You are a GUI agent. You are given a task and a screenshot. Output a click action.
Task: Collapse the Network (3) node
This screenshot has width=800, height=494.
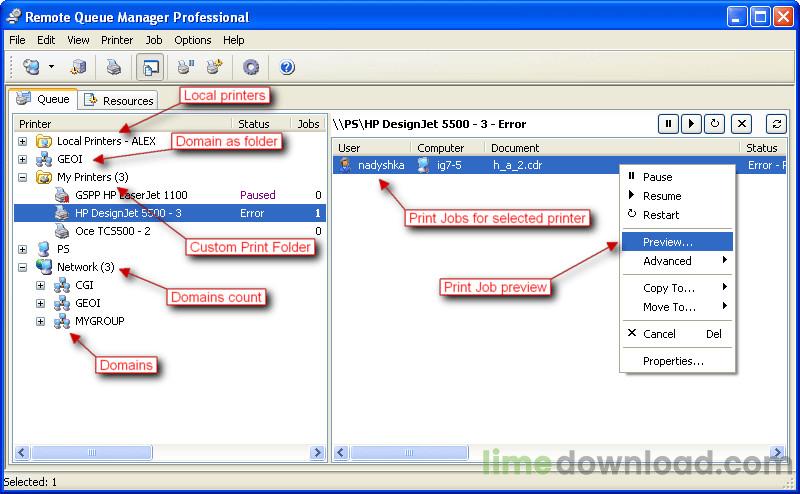(22, 267)
